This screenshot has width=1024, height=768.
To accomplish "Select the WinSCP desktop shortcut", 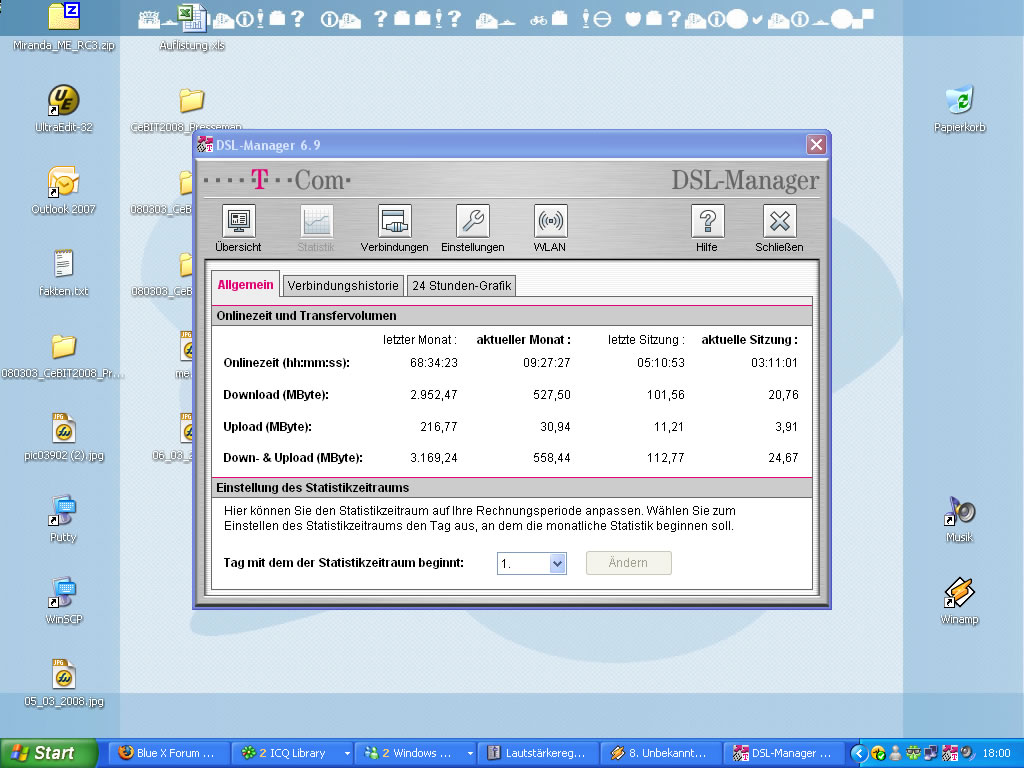I will (64, 593).
